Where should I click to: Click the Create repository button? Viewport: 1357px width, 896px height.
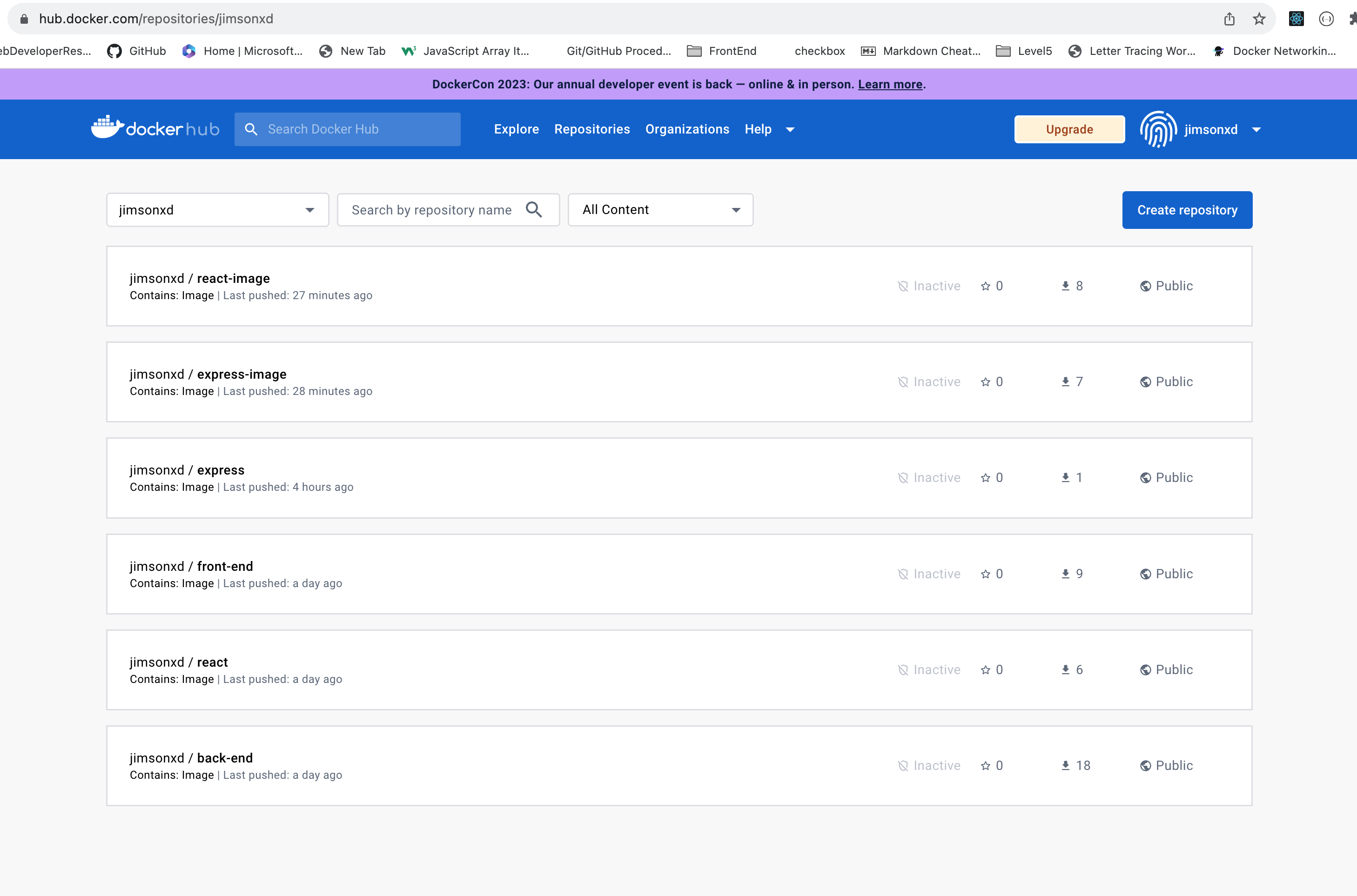[1187, 210]
